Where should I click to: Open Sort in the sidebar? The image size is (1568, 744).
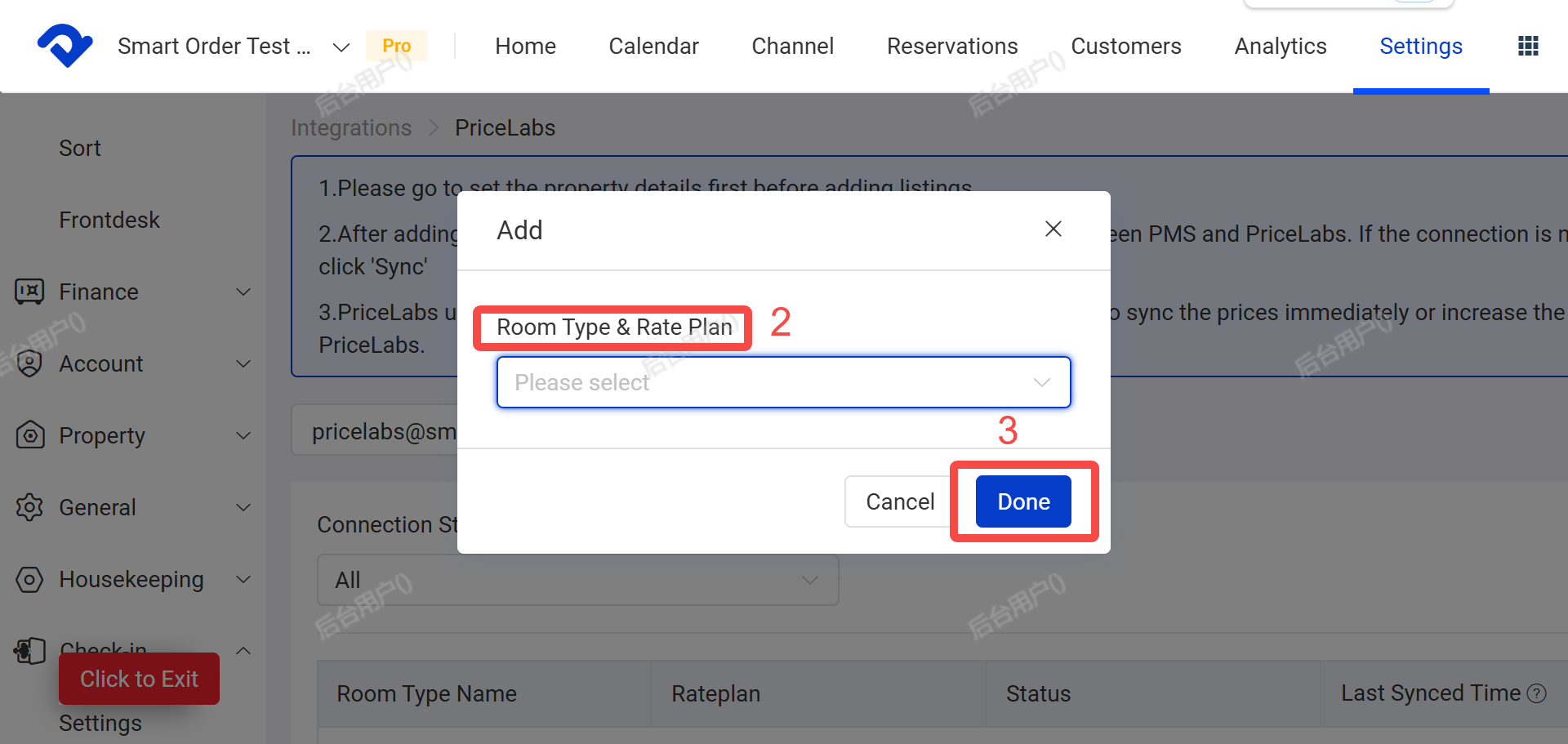[x=80, y=148]
